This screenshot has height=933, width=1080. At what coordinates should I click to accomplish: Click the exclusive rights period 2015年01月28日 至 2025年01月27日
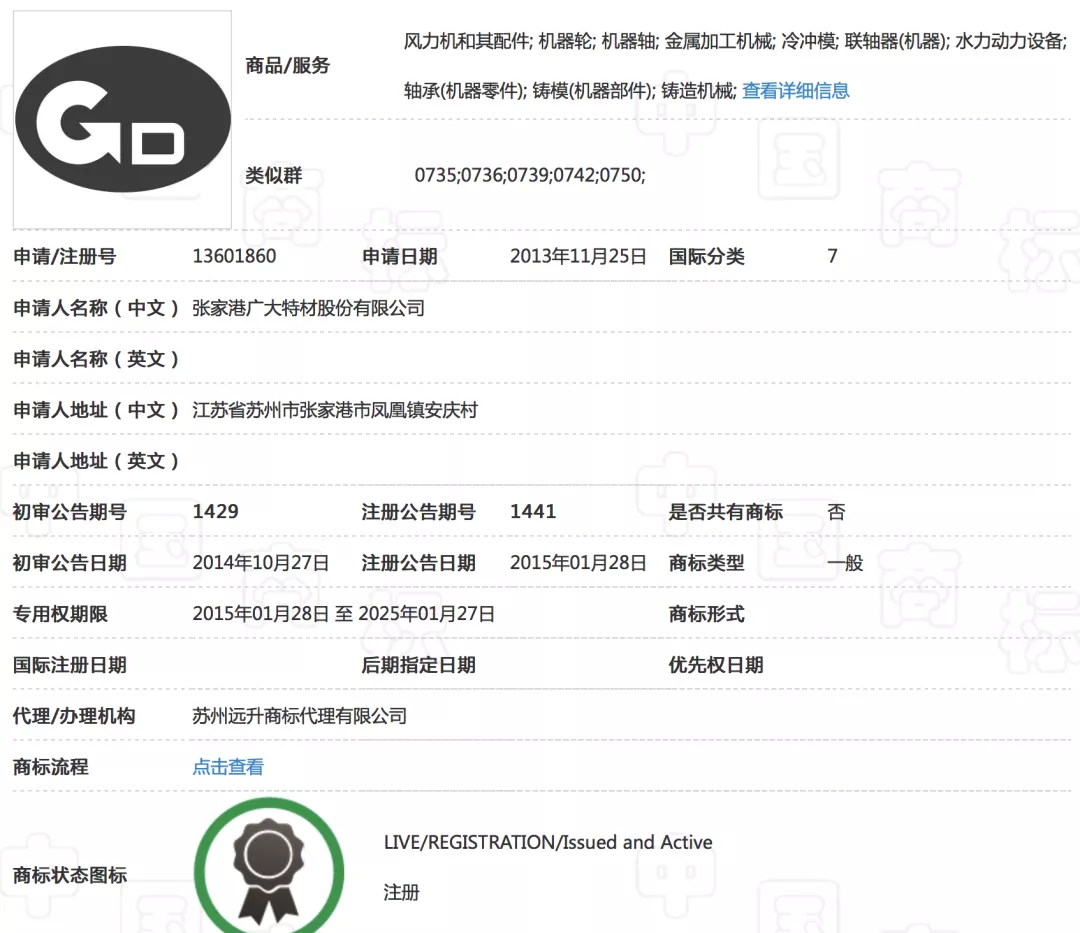(344, 614)
